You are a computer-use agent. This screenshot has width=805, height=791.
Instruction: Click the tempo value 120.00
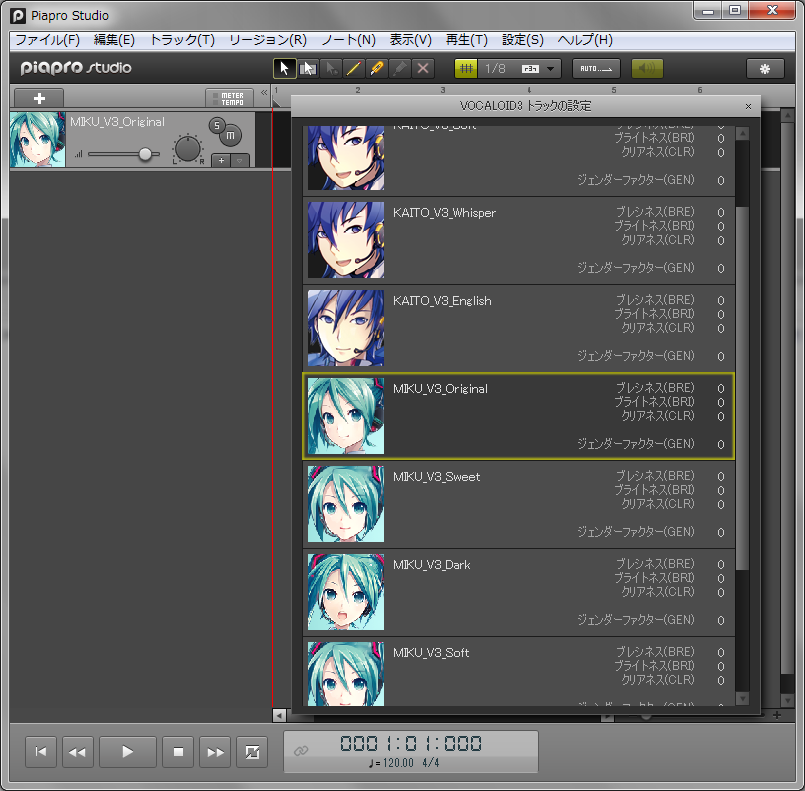398,763
